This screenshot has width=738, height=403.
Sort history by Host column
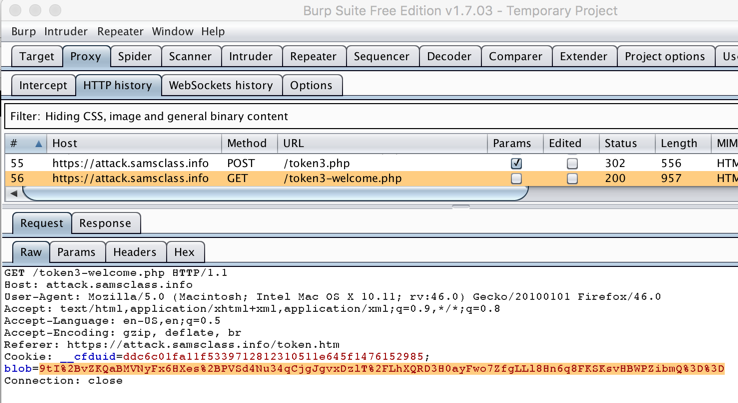click(x=134, y=143)
